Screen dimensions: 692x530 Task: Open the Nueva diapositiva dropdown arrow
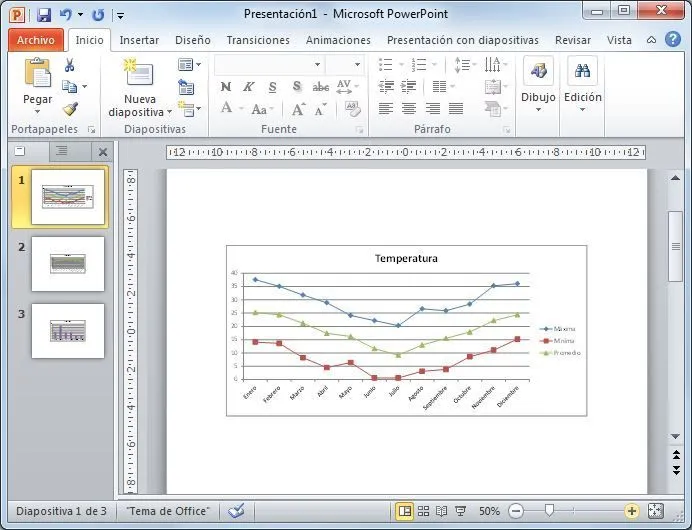[169, 112]
